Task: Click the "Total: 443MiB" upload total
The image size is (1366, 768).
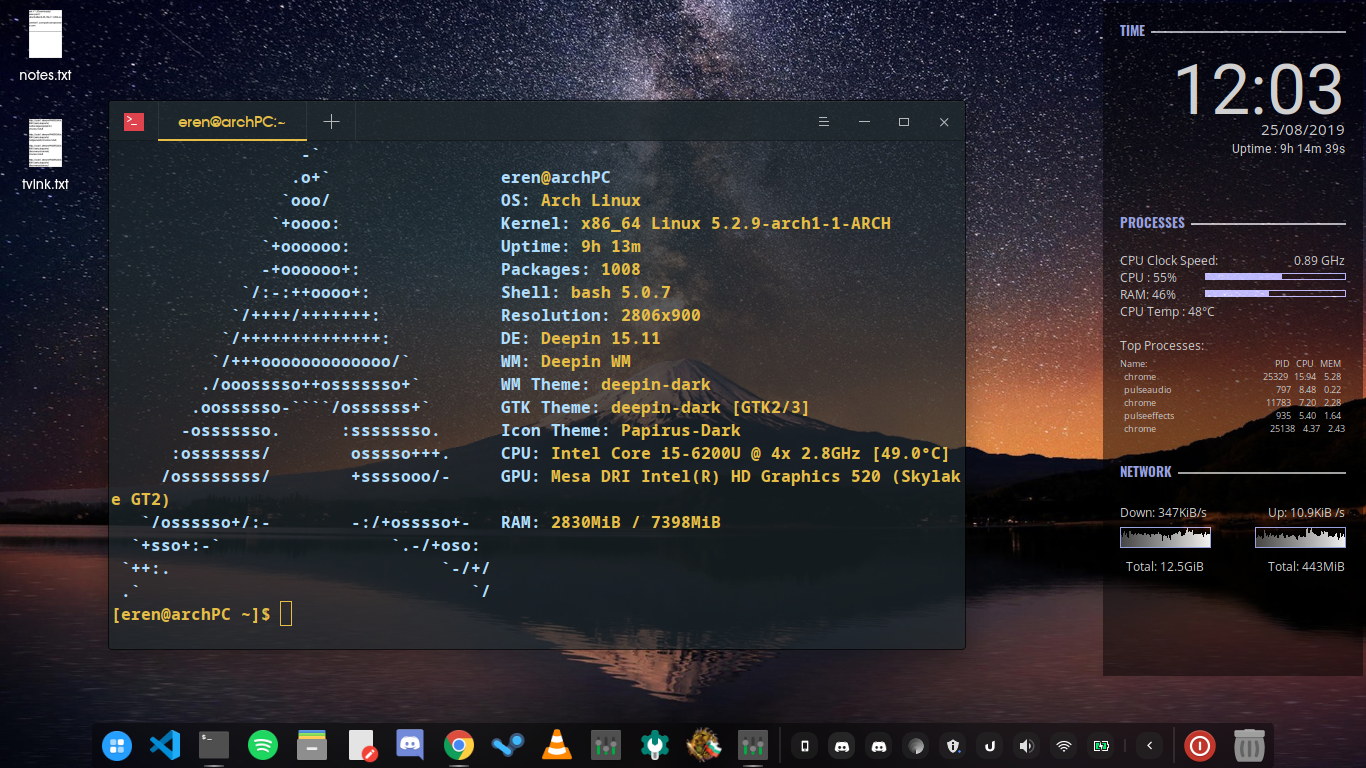Action: coord(1306,567)
